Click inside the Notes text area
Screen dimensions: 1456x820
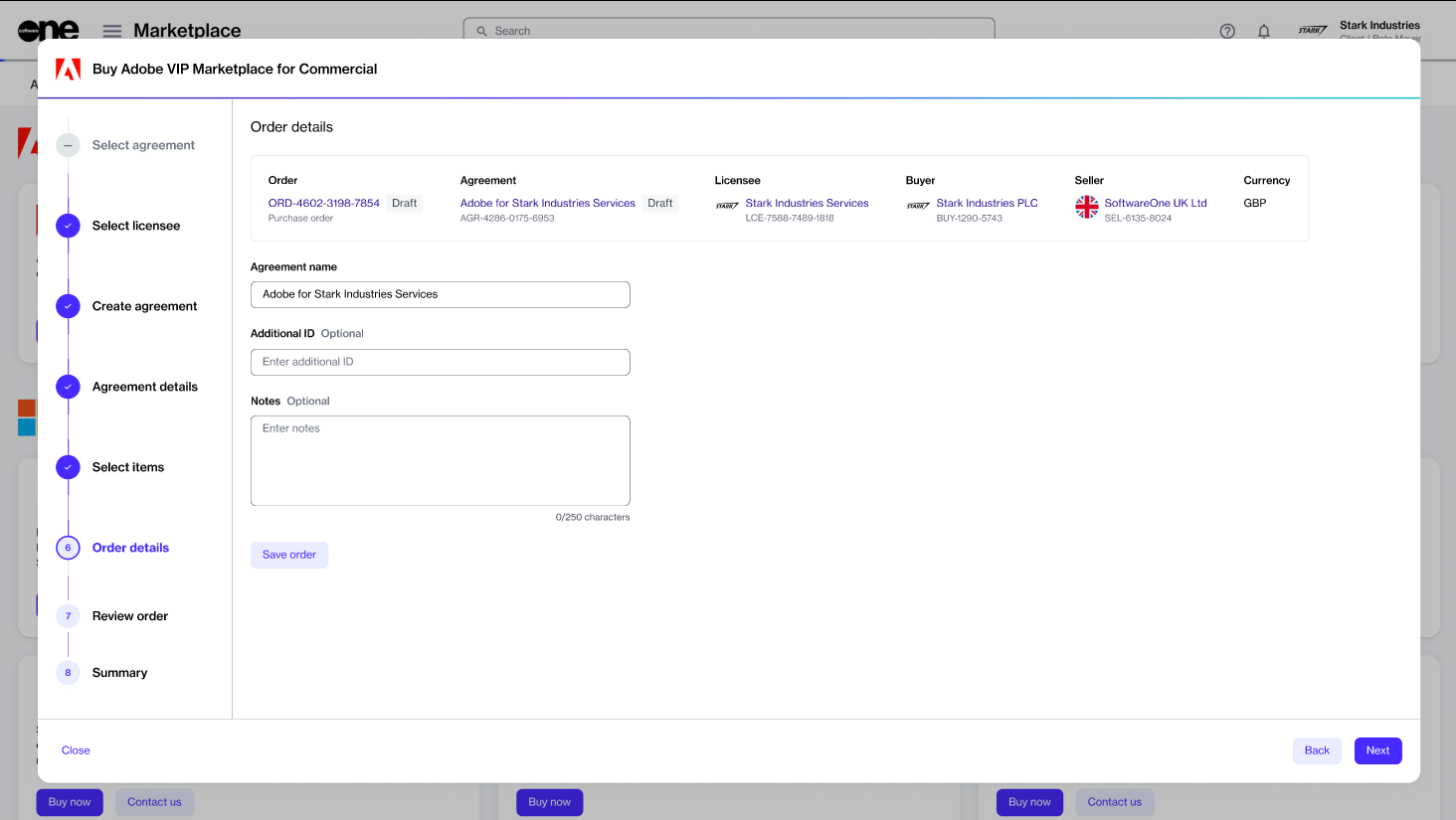point(440,460)
